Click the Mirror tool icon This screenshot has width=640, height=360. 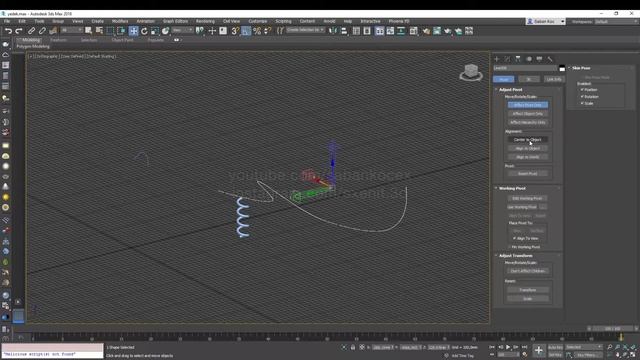333,31
